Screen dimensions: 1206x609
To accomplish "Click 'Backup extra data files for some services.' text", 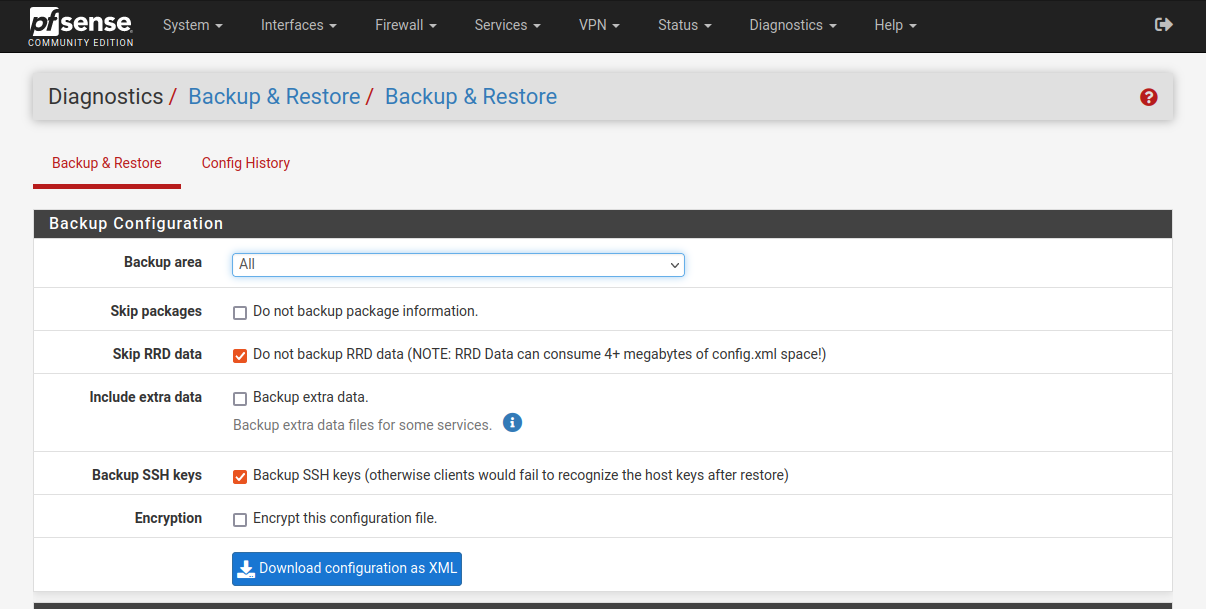I will (x=363, y=425).
